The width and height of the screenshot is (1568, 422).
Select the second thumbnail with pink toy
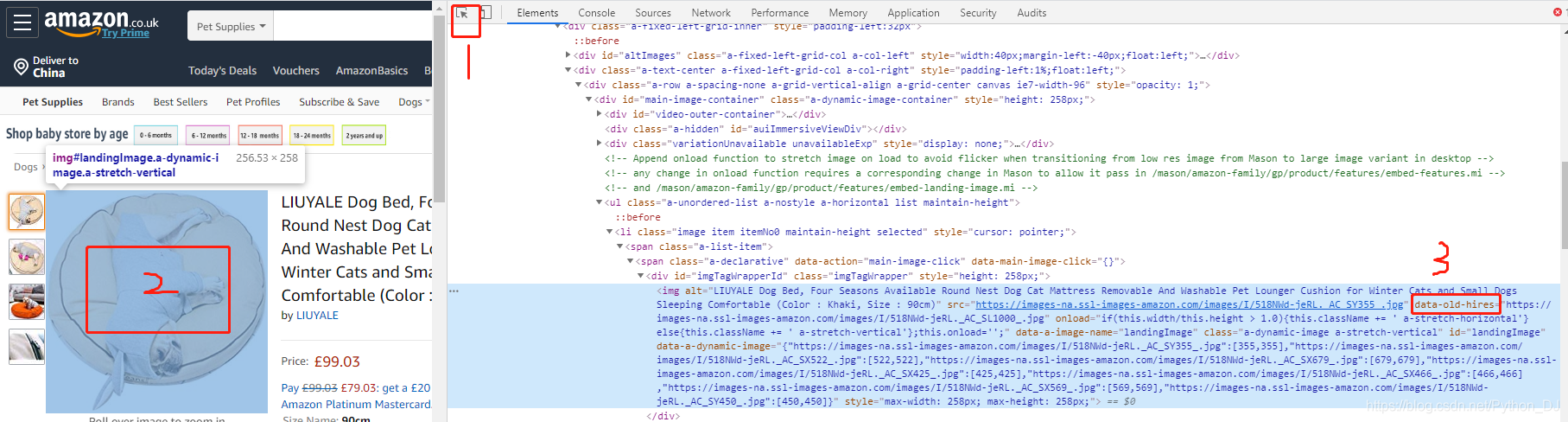click(26, 257)
